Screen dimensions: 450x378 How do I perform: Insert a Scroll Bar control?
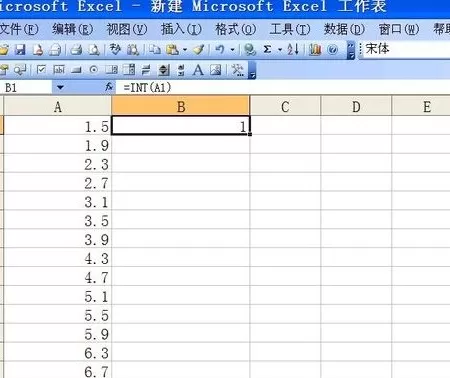click(181, 70)
